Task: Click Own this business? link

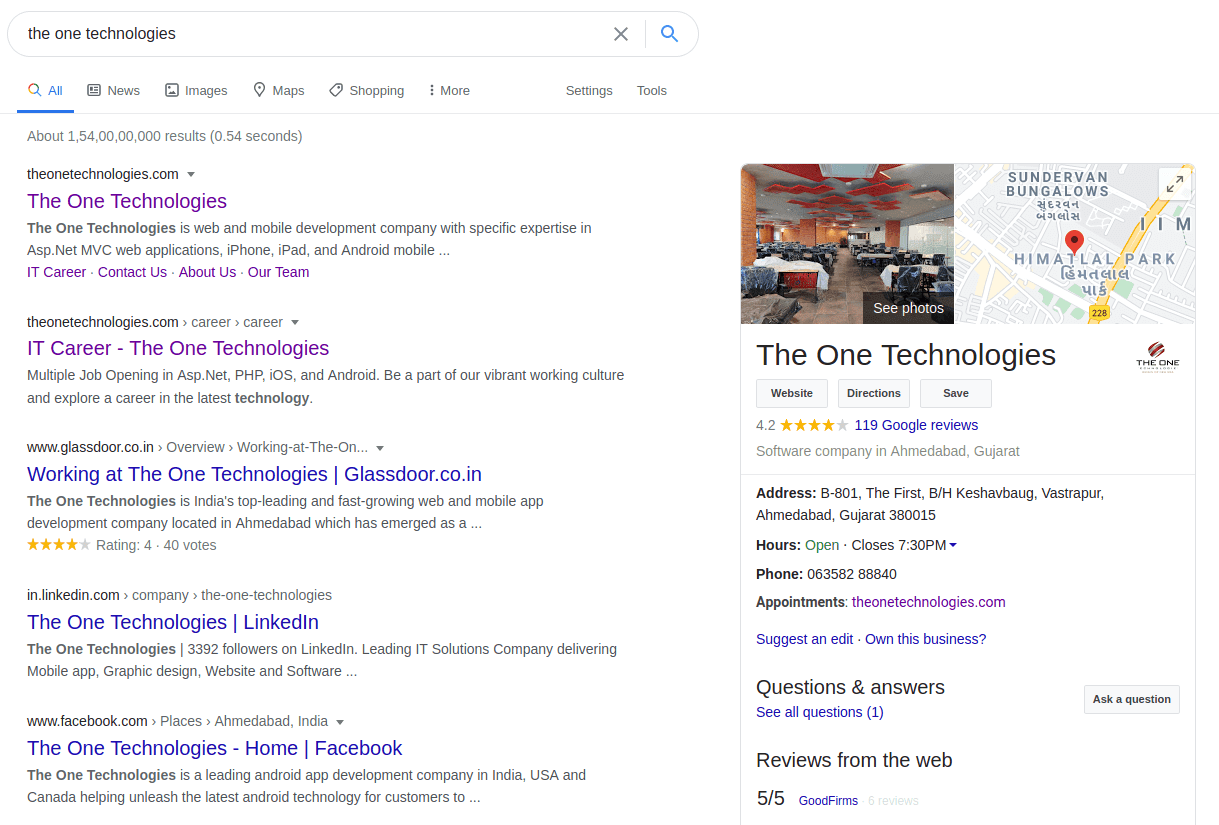Action: pyautogui.click(x=926, y=639)
